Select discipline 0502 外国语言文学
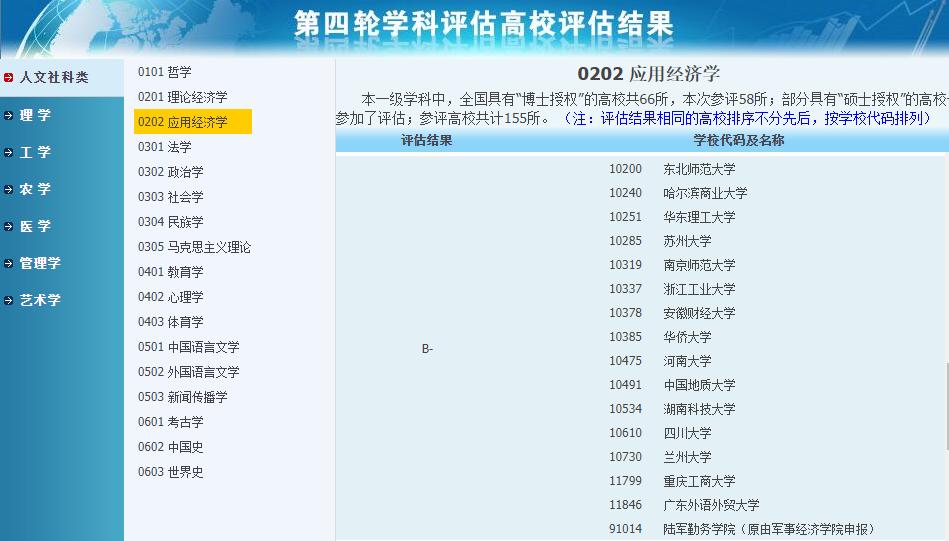 click(x=189, y=372)
